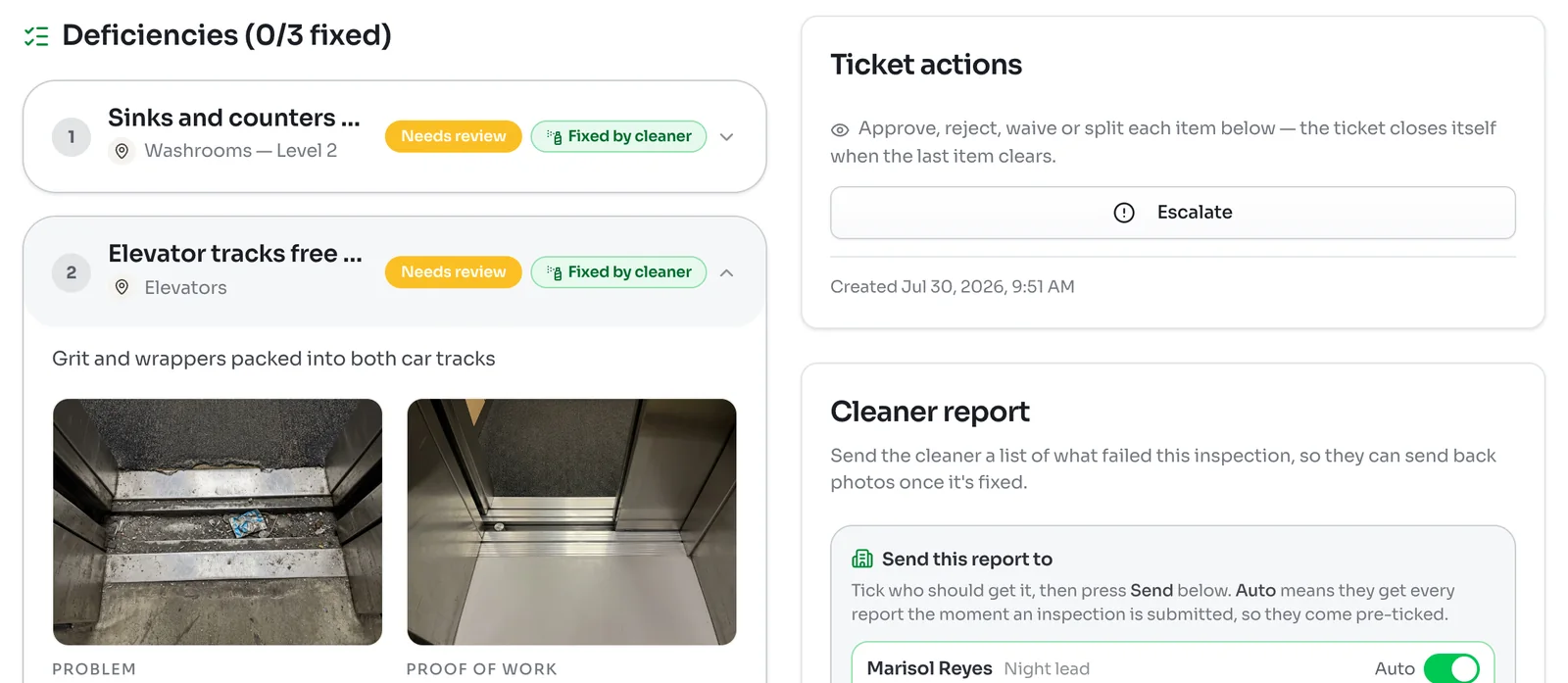This screenshot has width=1568, height=683.
Task: Click Grit and wrappers packed description
Action: pyautogui.click(x=273, y=359)
